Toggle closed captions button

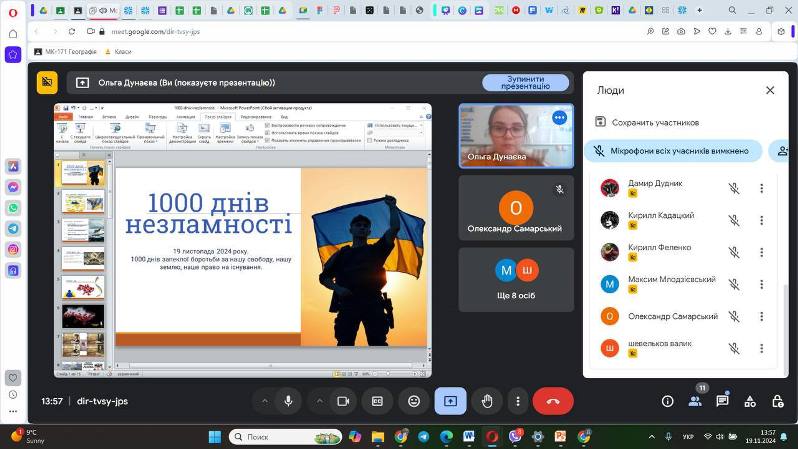[377, 401]
